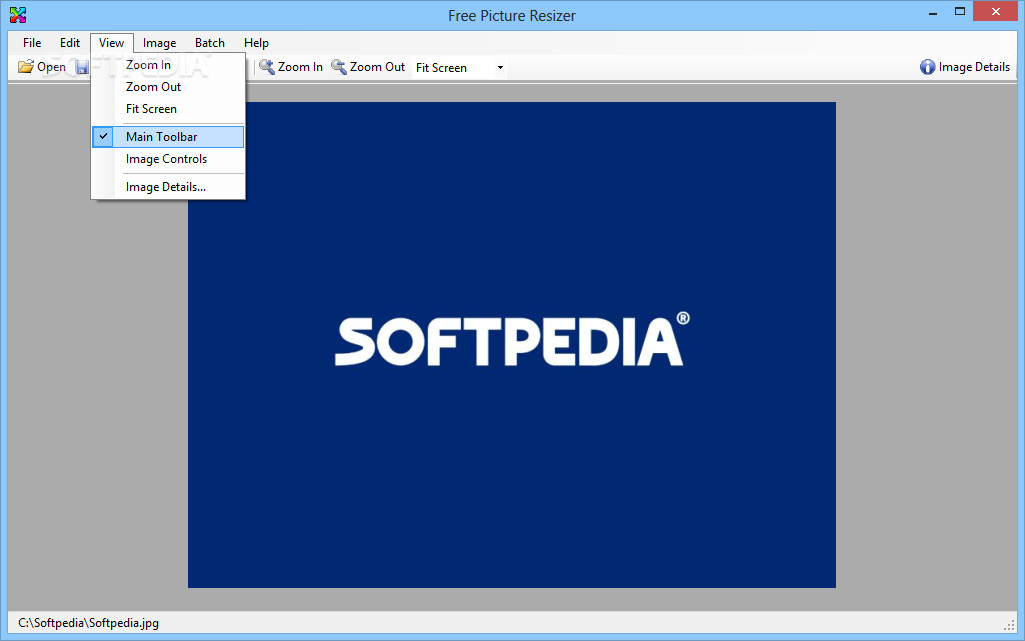Click the Open toolbar button label

click(x=51, y=67)
